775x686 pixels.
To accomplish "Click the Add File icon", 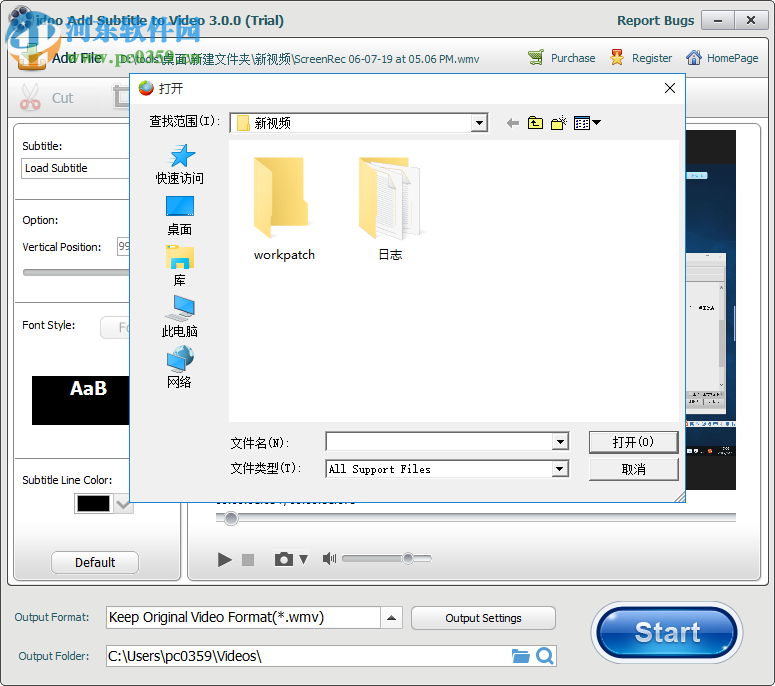I will (x=31, y=58).
